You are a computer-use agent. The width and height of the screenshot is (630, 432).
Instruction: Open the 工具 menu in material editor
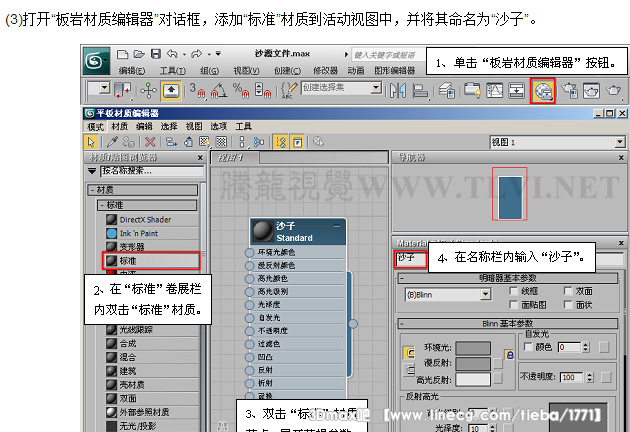(x=243, y=127)
